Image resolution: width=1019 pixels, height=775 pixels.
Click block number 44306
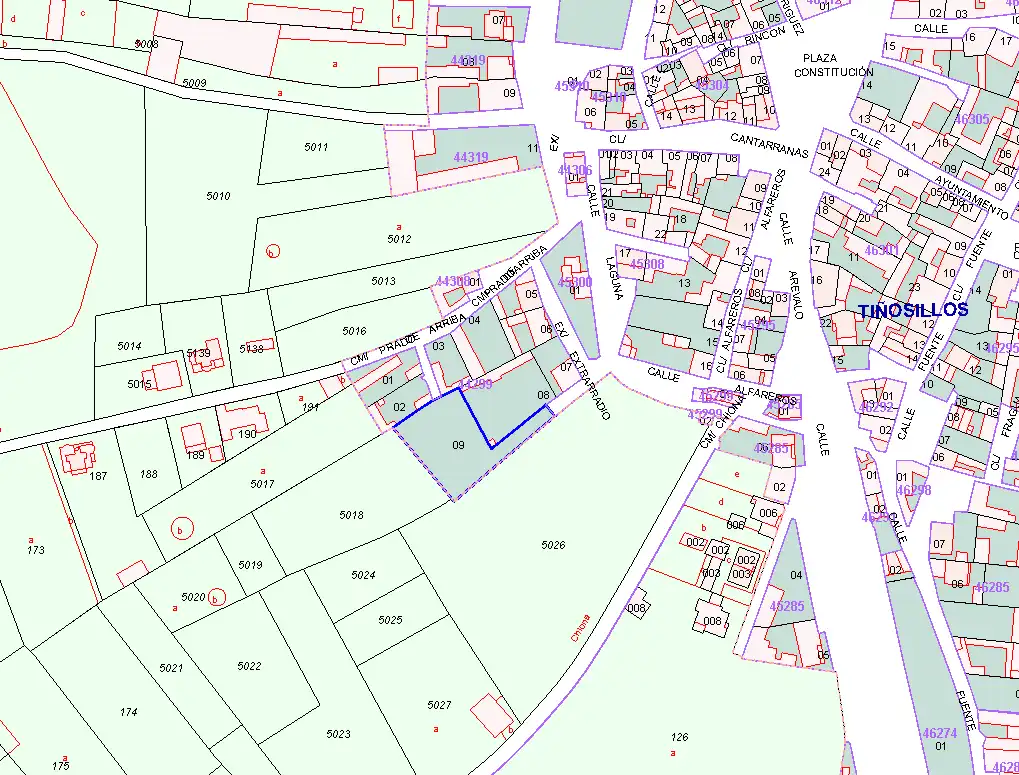click(x=574, y=170)
